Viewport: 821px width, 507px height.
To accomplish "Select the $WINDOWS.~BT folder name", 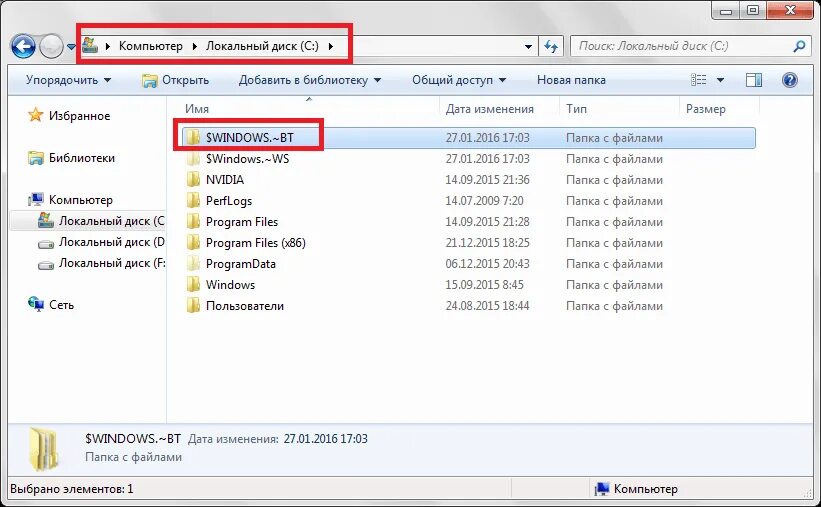I will point(250,138).
